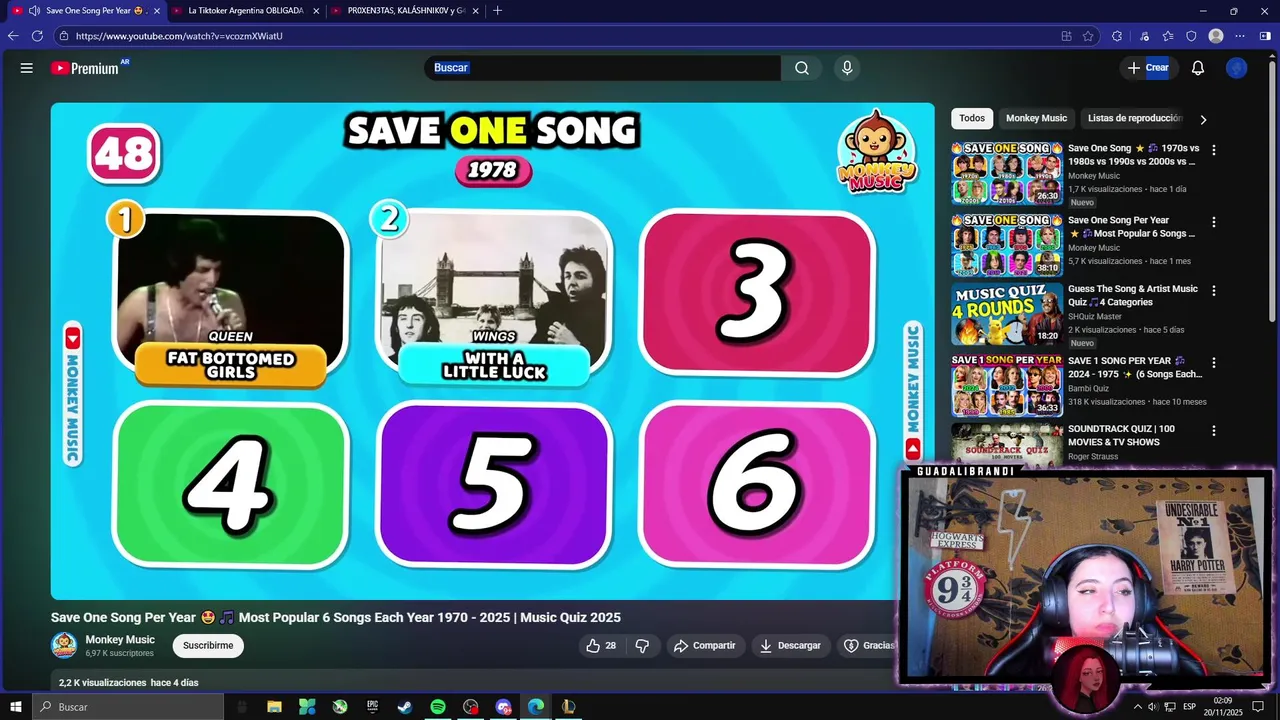The image size is (1280, 720).
Task: Open Spotify from the taskbar
Action: [438, 707]
